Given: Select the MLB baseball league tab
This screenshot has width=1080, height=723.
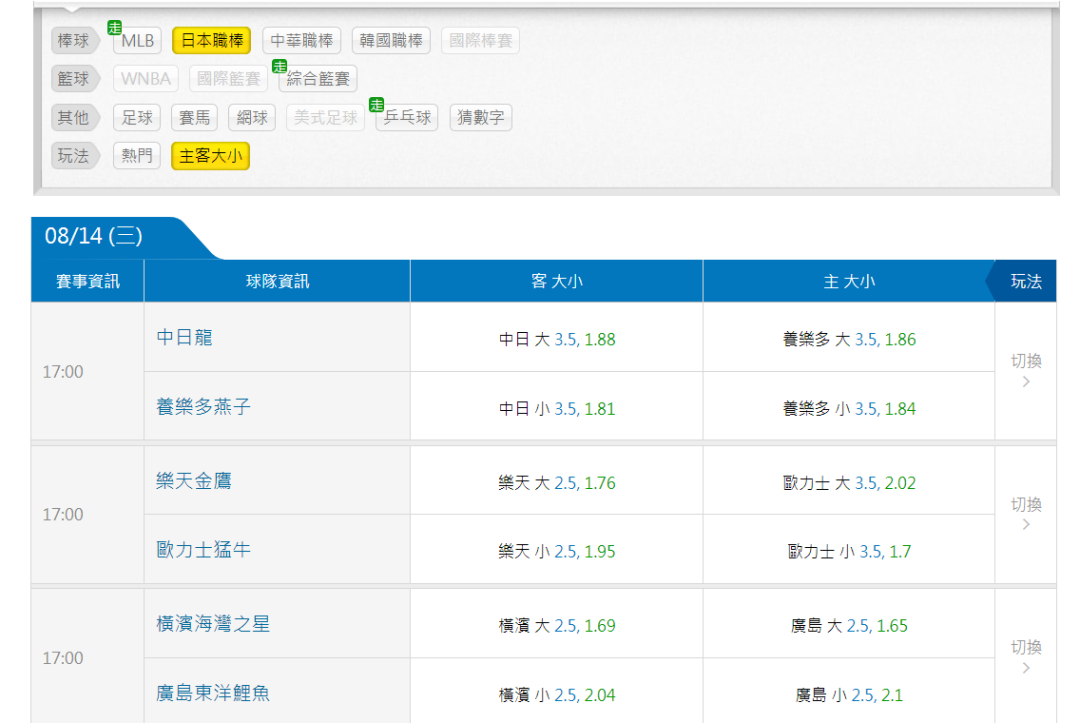Looking at the screenshot, I should coord(137,41).
